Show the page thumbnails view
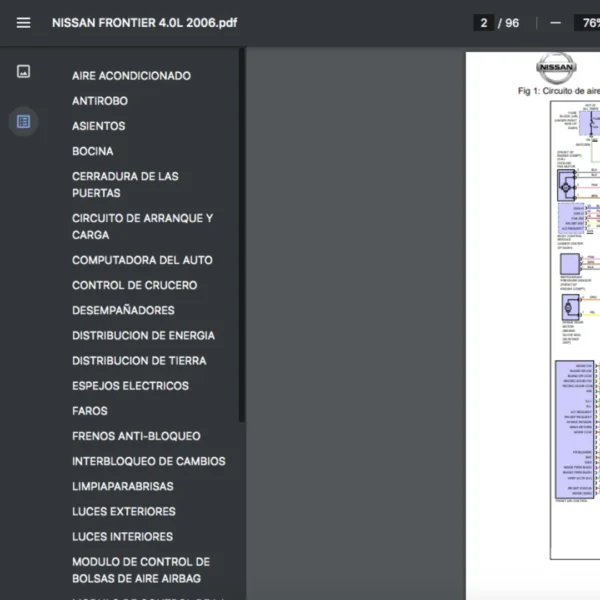Viewport: 600px width, 600px height. pos(23,71)
